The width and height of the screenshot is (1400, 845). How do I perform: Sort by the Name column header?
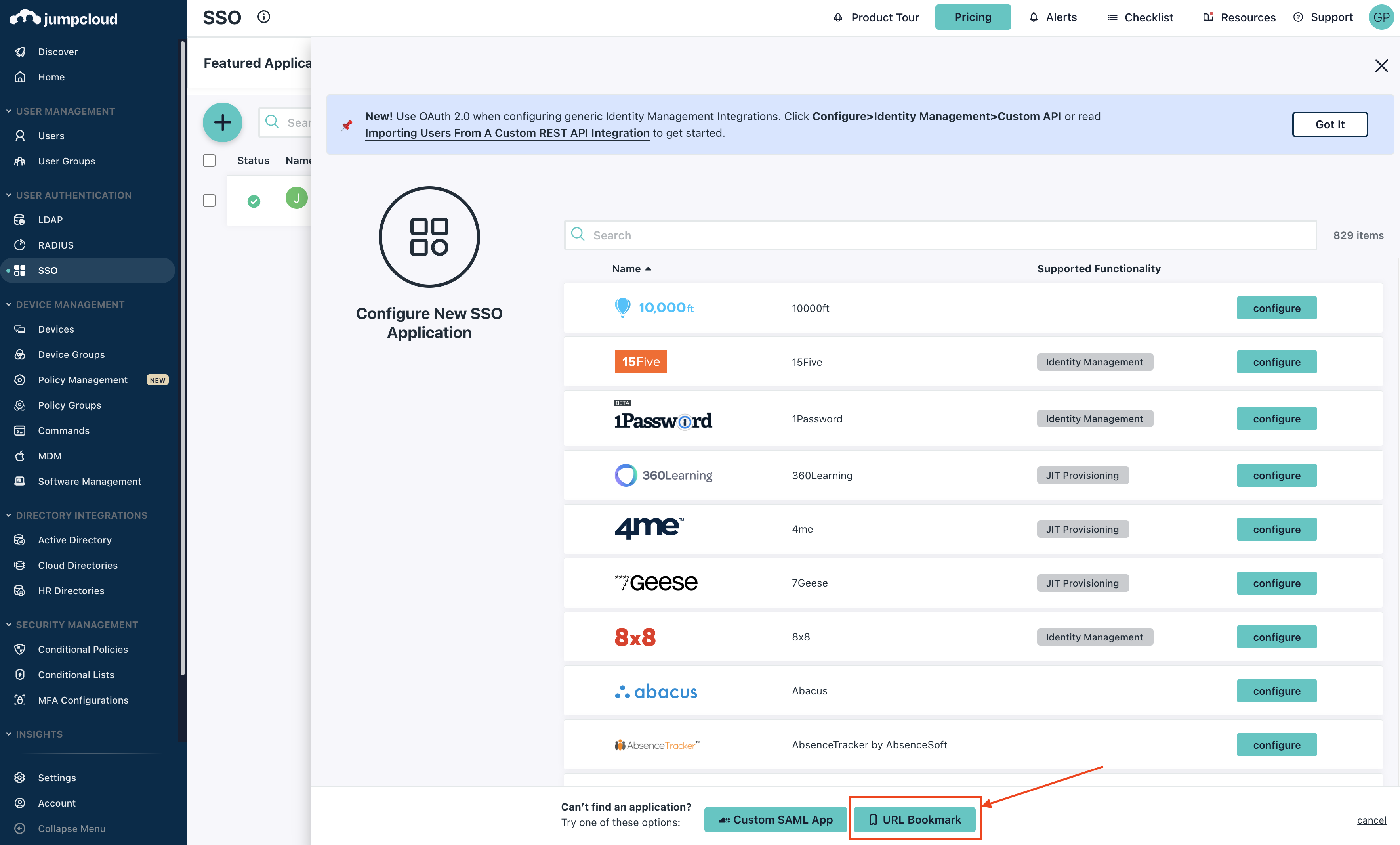click(631, 268)
